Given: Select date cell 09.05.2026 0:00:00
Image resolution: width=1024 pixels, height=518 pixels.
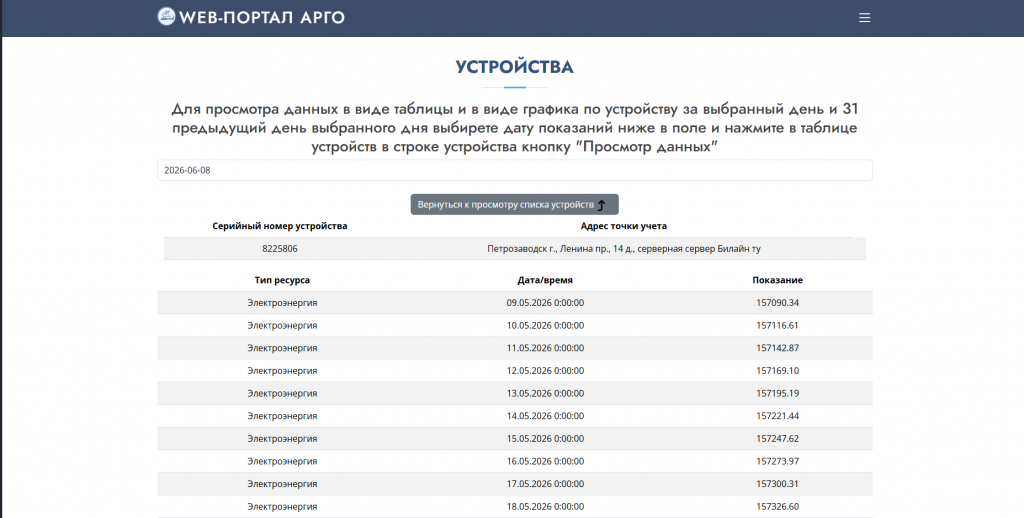Looking at the screenshot, I should 545,302.
